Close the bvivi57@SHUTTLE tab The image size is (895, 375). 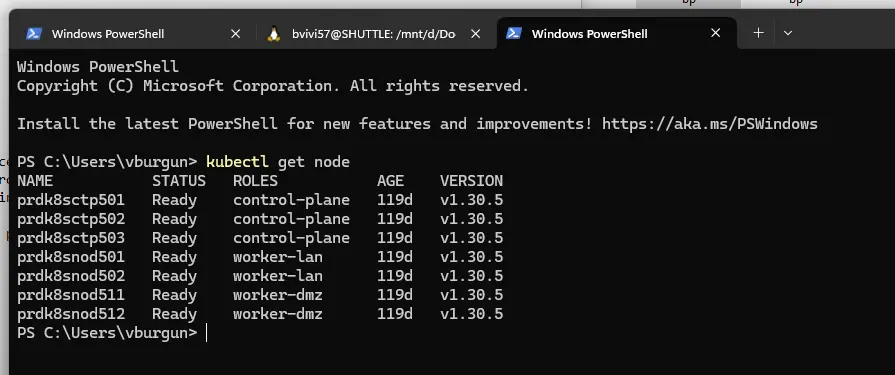(x=475, y=34)
